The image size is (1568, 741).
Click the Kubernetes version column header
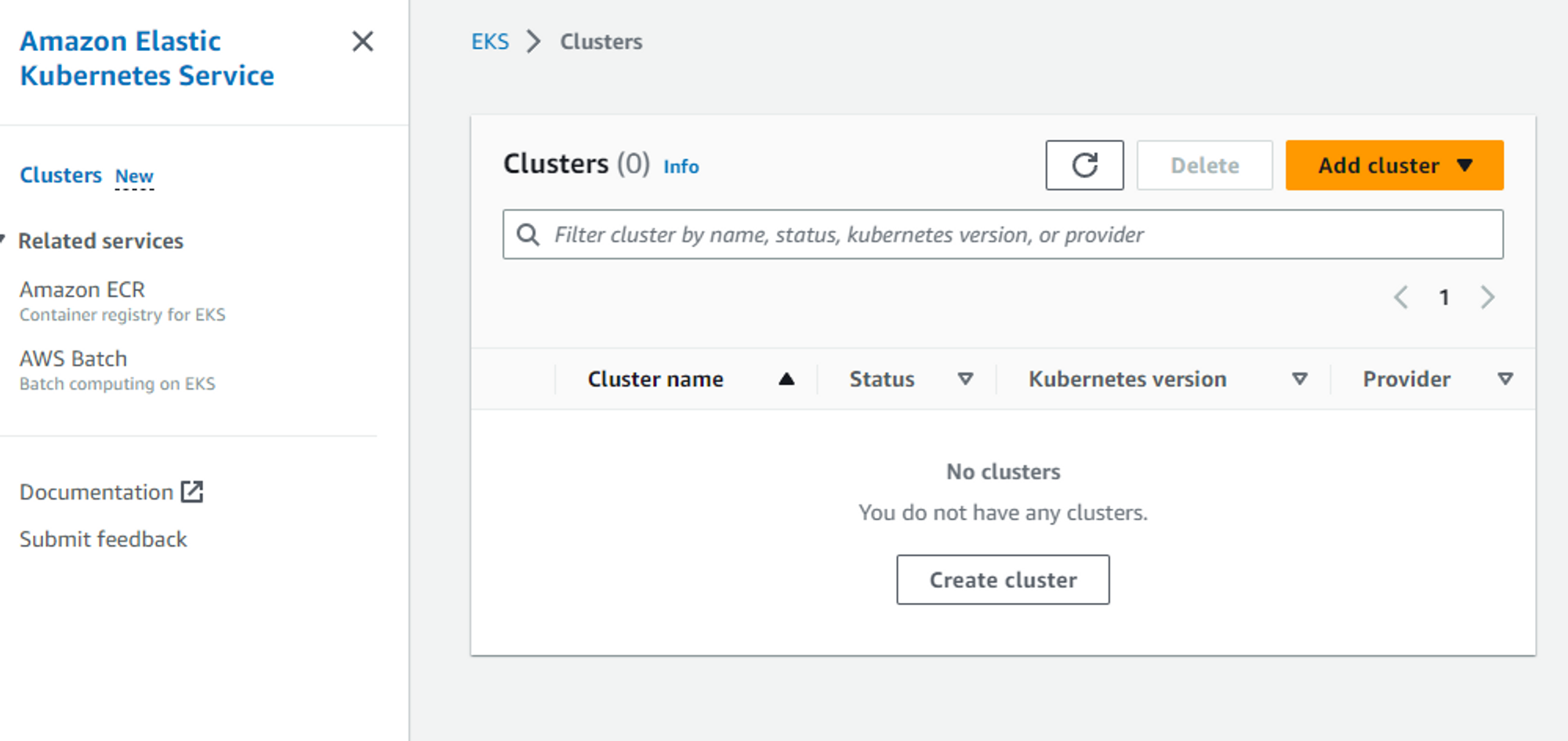[1127, 380]
